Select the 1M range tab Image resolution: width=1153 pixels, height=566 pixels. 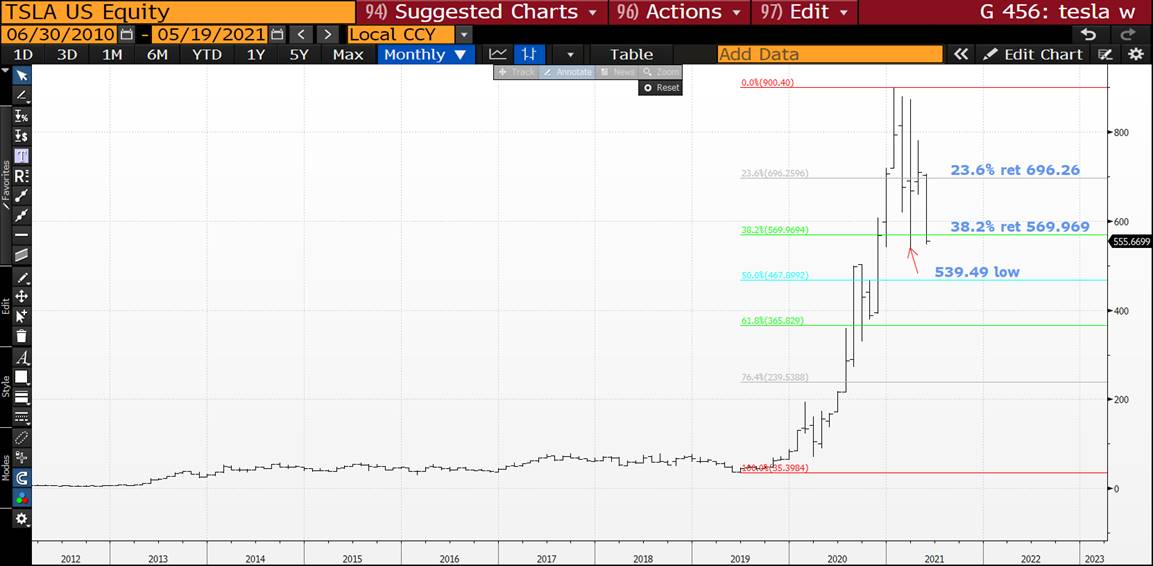[112, 54]
